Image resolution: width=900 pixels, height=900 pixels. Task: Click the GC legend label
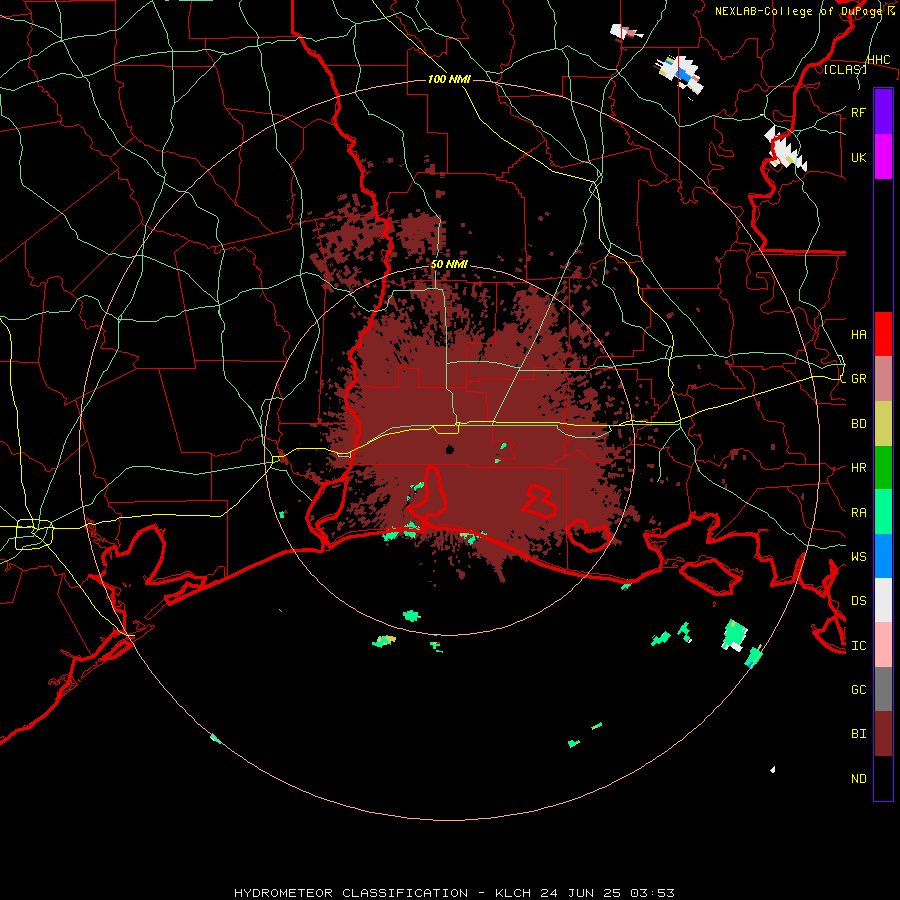click(x=859, y=690)
